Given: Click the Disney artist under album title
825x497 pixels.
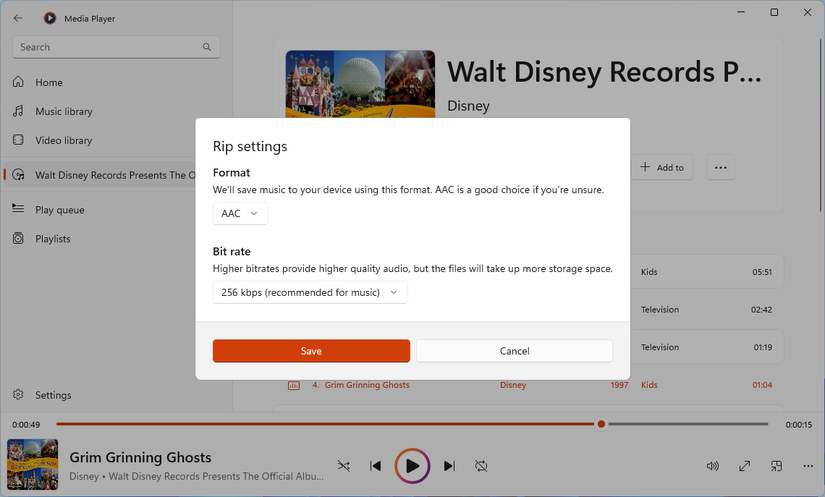Looking at the screenshot, I should tap(468, 106).
